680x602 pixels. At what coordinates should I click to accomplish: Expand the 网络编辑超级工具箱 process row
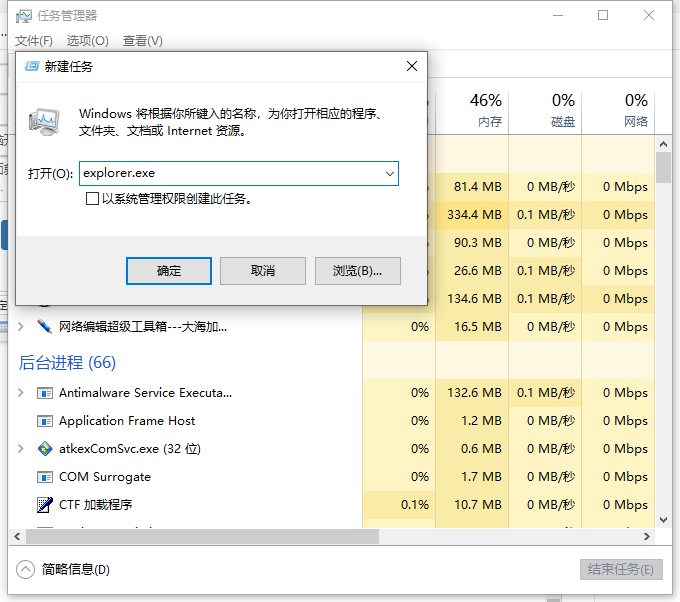pyautogui.click(x=20, y=327)
